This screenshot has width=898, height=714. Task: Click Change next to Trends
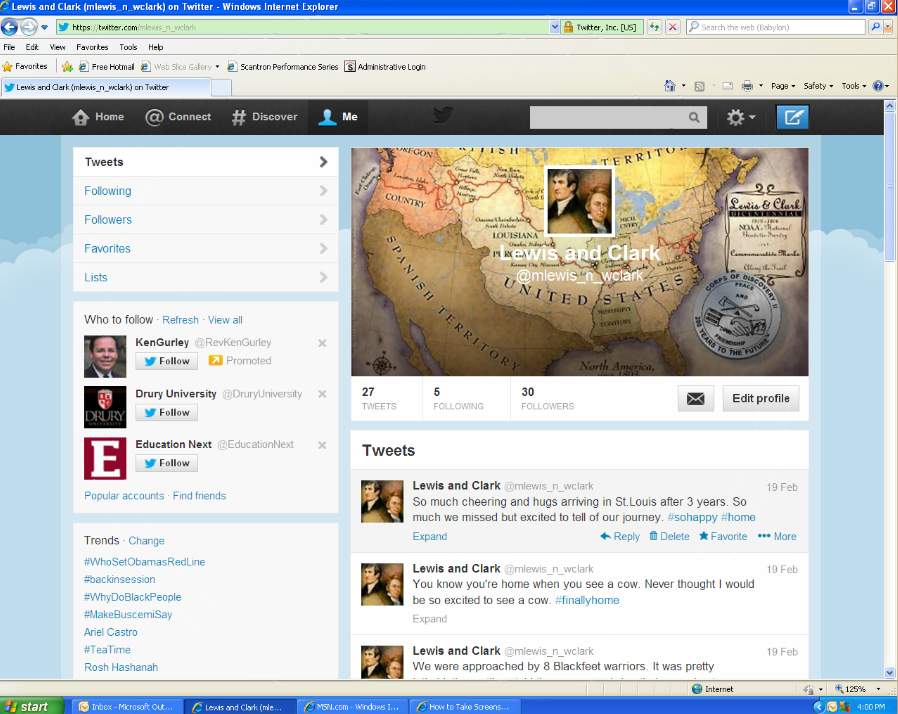click(x=146, y=541)
